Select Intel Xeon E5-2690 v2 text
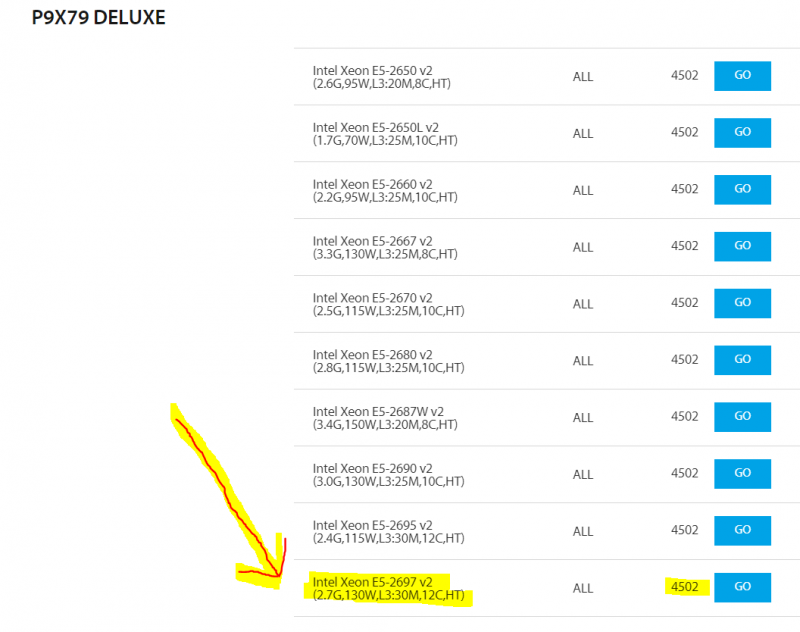 pos(372,468)
